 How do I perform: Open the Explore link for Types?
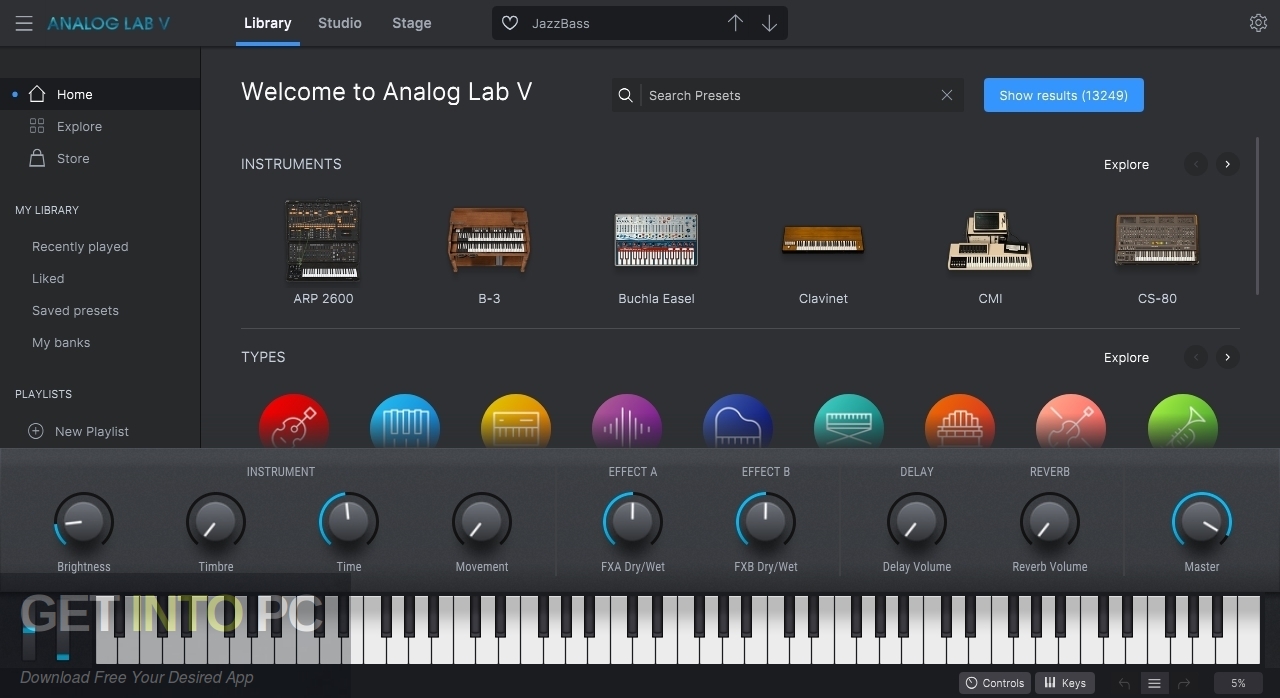coord(1126,357)
